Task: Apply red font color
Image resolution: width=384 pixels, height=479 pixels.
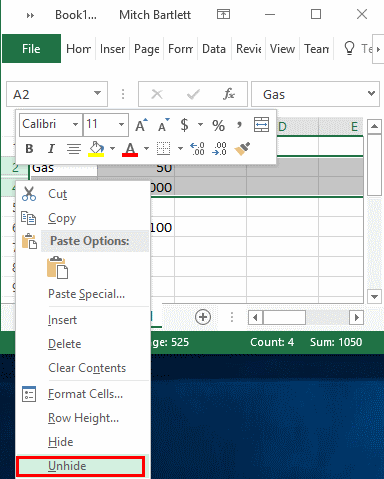Action: point(130,149)
